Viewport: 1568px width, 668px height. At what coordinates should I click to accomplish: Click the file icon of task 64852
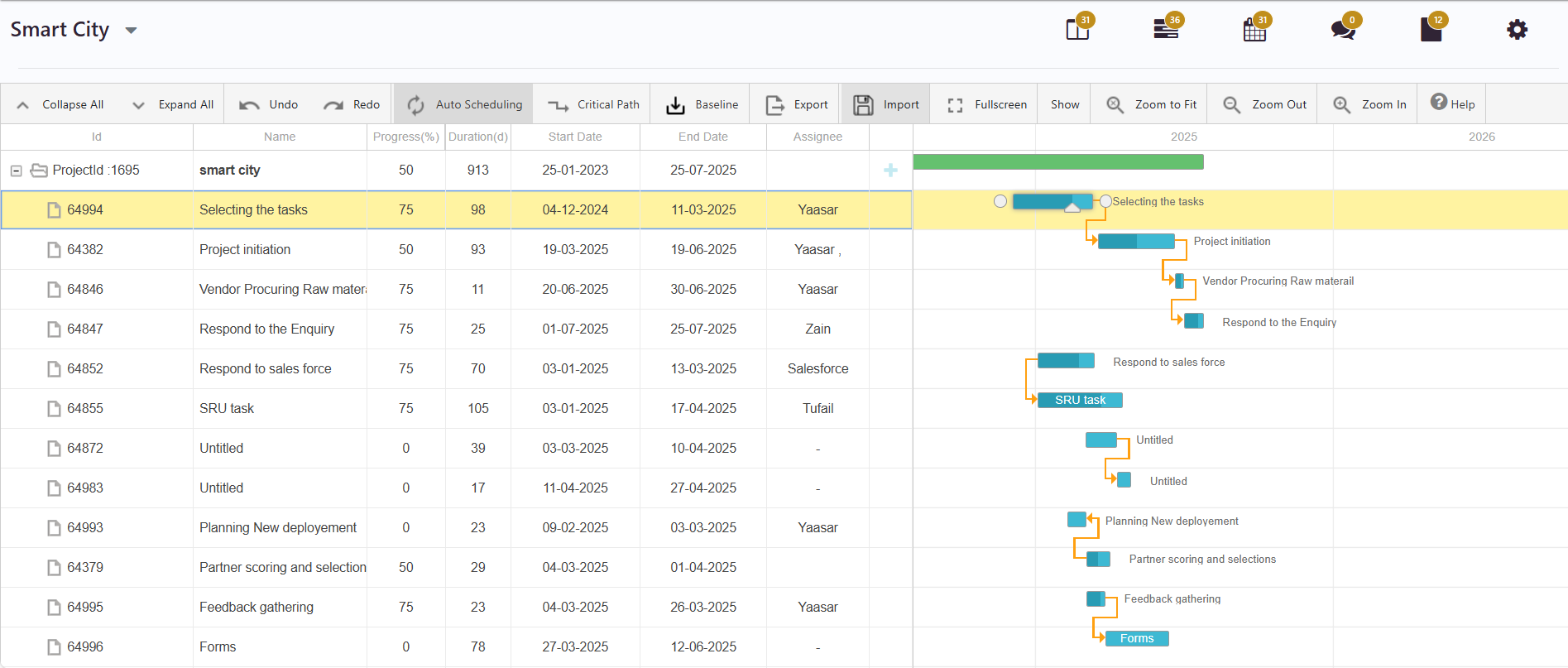click(54, 369)
